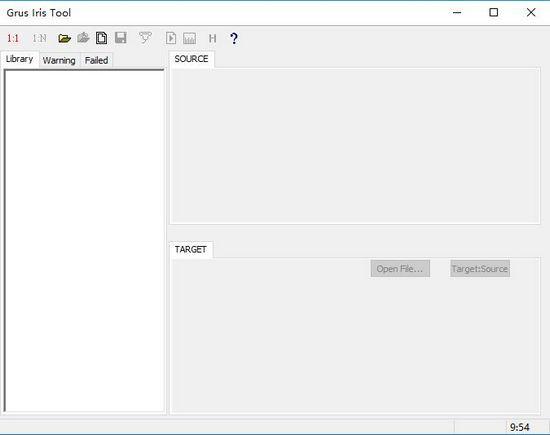Show the Failed tab
Screen dimensions: 550x435
point(96,60)
